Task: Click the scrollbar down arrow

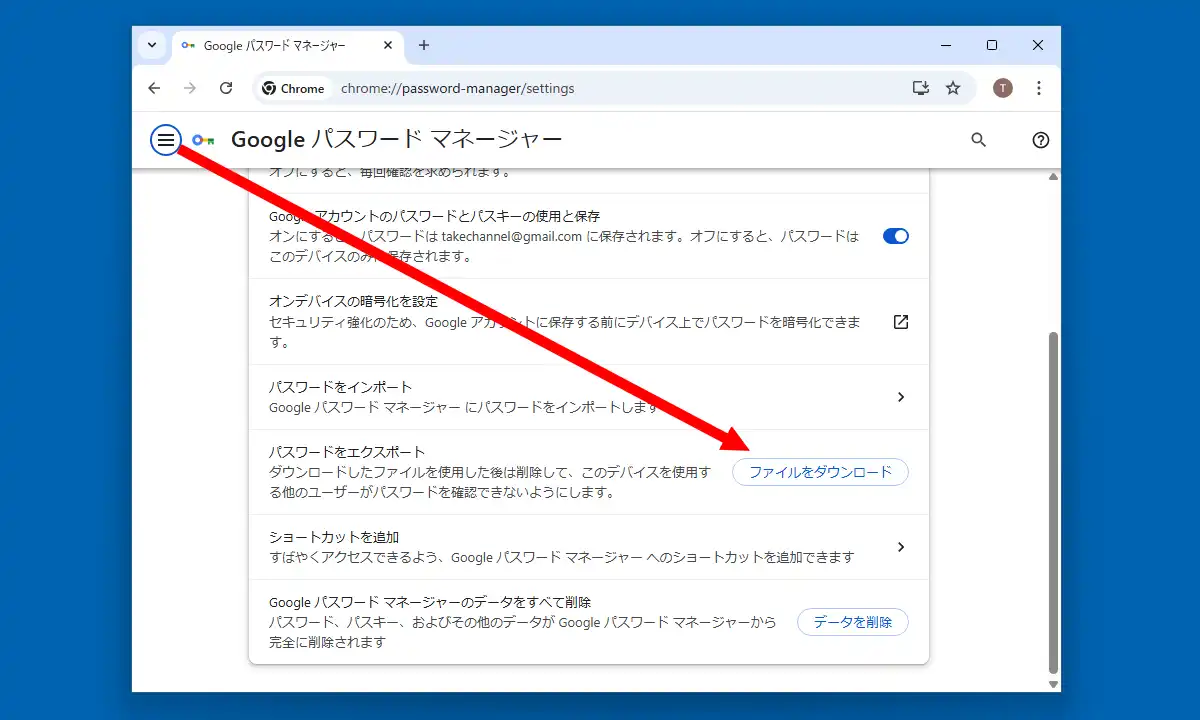Action: click(1053, 684)
